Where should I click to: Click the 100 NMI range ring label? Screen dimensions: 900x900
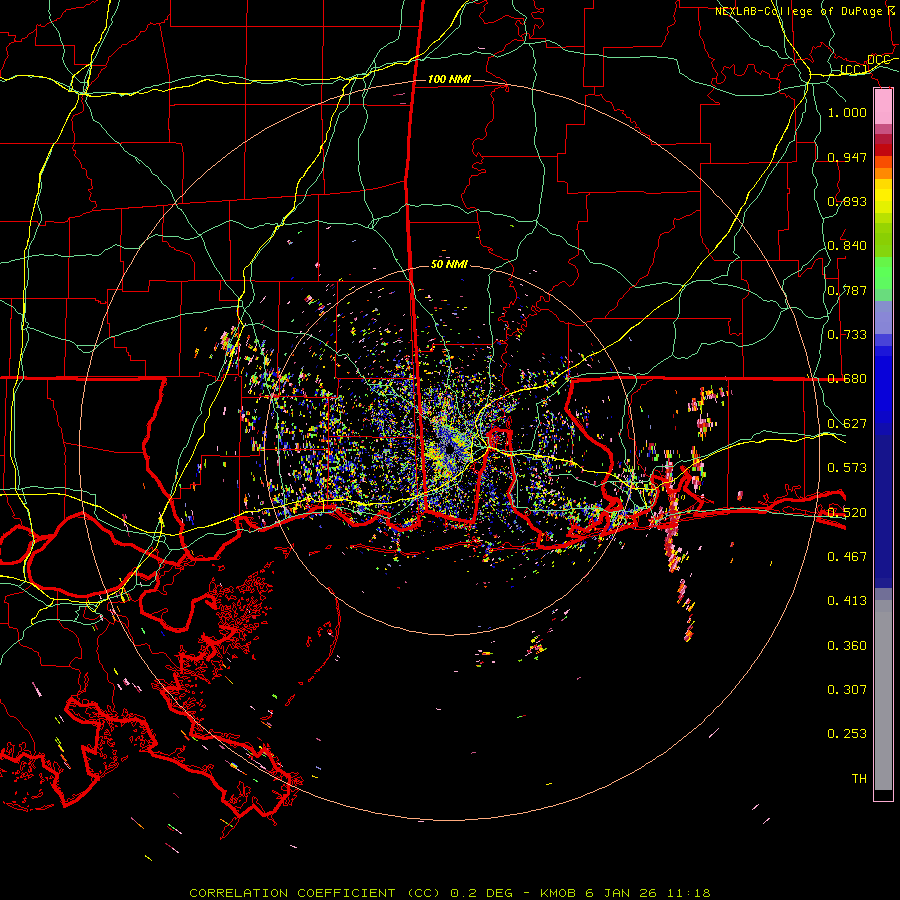point(449,79)
